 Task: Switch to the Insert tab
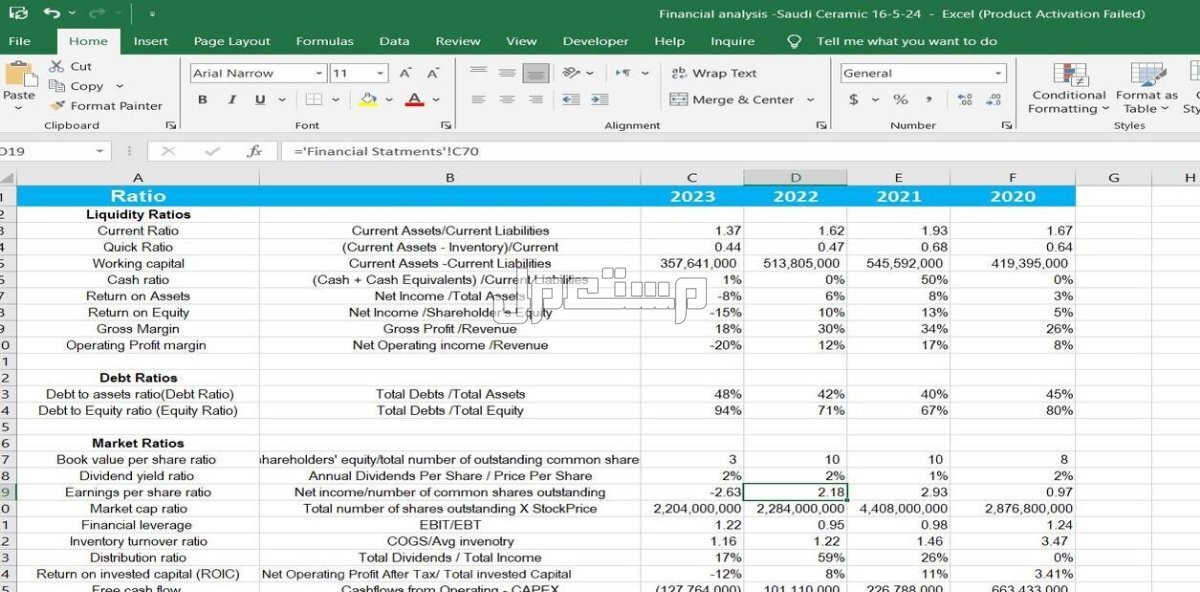pyautogui.click(x=151, y=41)
